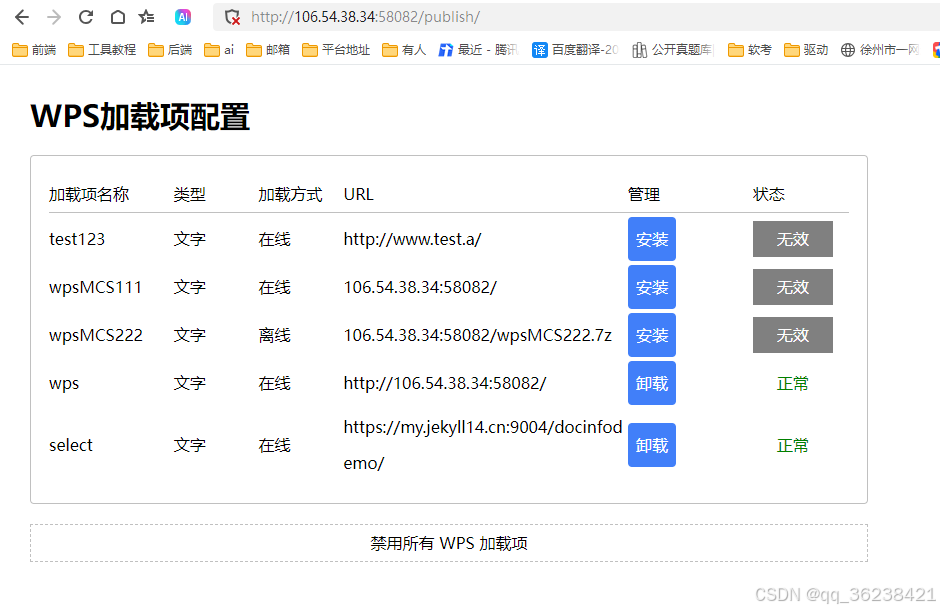Go back with the browser back arrow
Image resolution: width=940 pixels, height=610 pixels.
coord(22,17)
